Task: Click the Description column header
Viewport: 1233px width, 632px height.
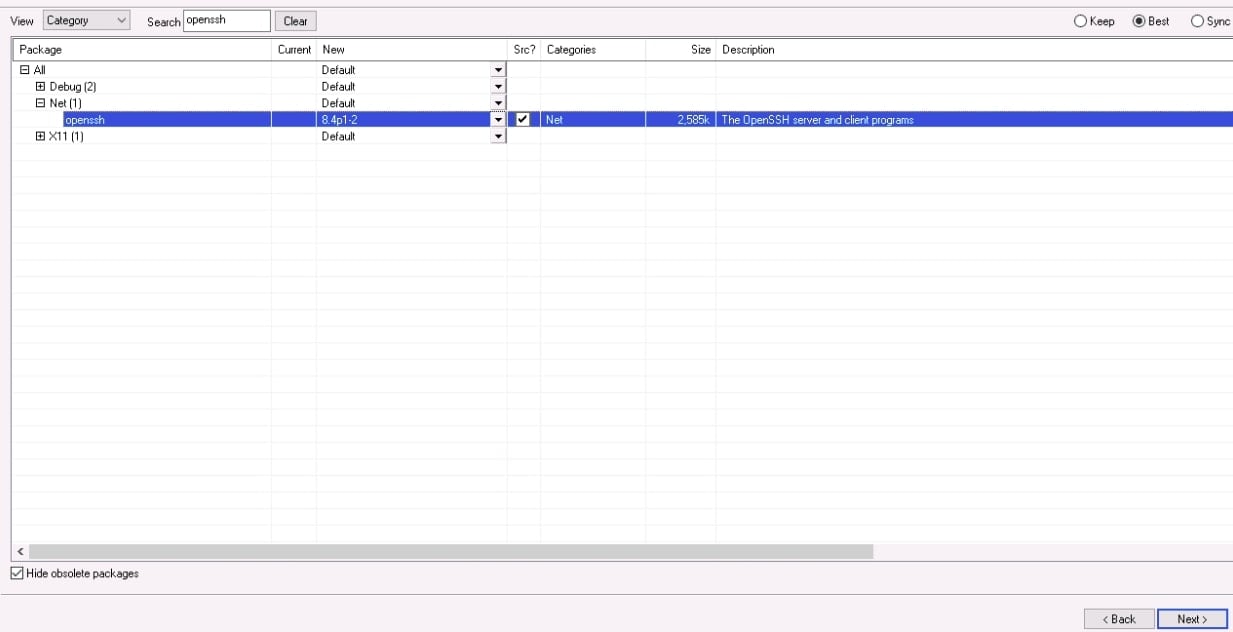Action: [x=974, y=49]
